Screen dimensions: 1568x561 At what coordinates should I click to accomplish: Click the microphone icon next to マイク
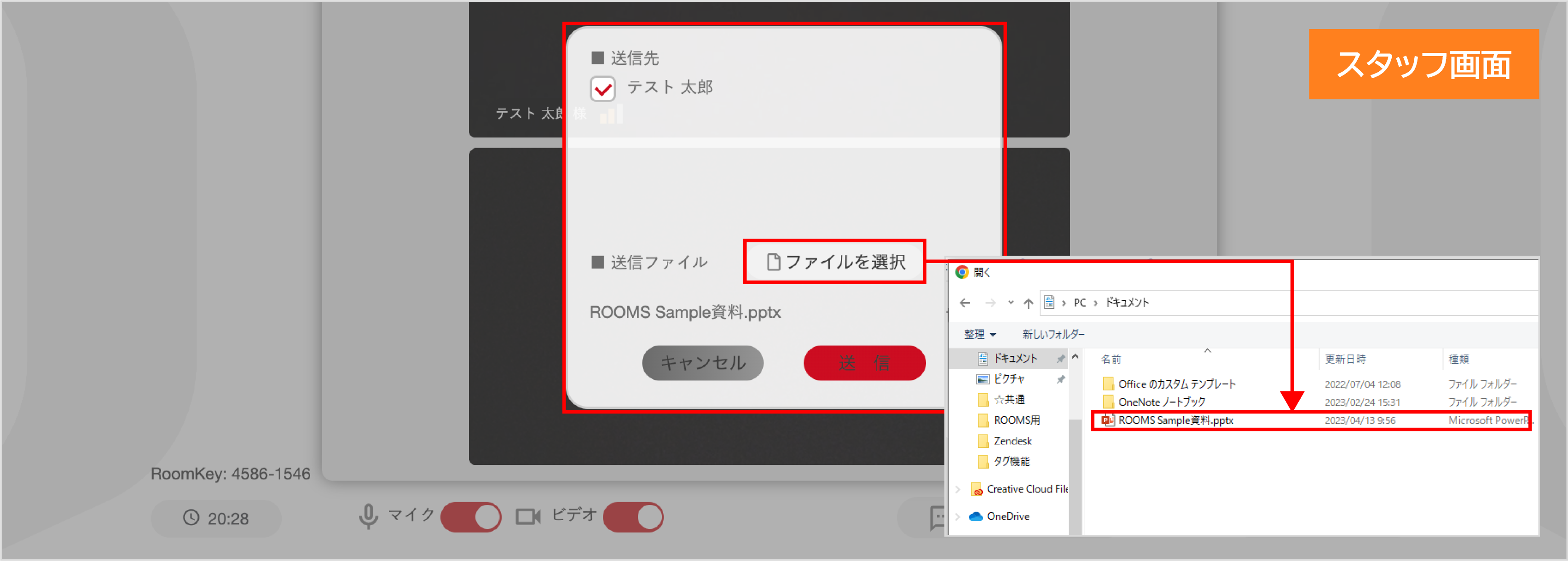pyautogui.click(x=368, y=516)
